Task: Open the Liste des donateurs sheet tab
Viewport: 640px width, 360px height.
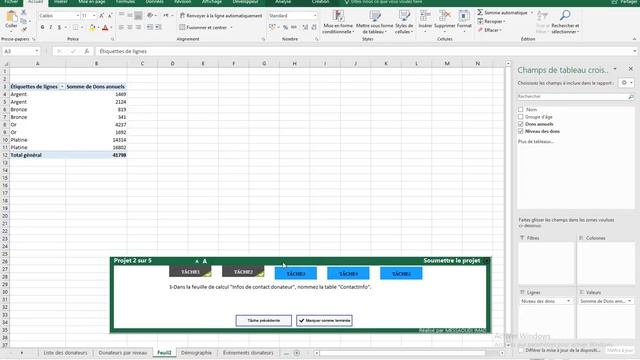Action: point(65,353)
